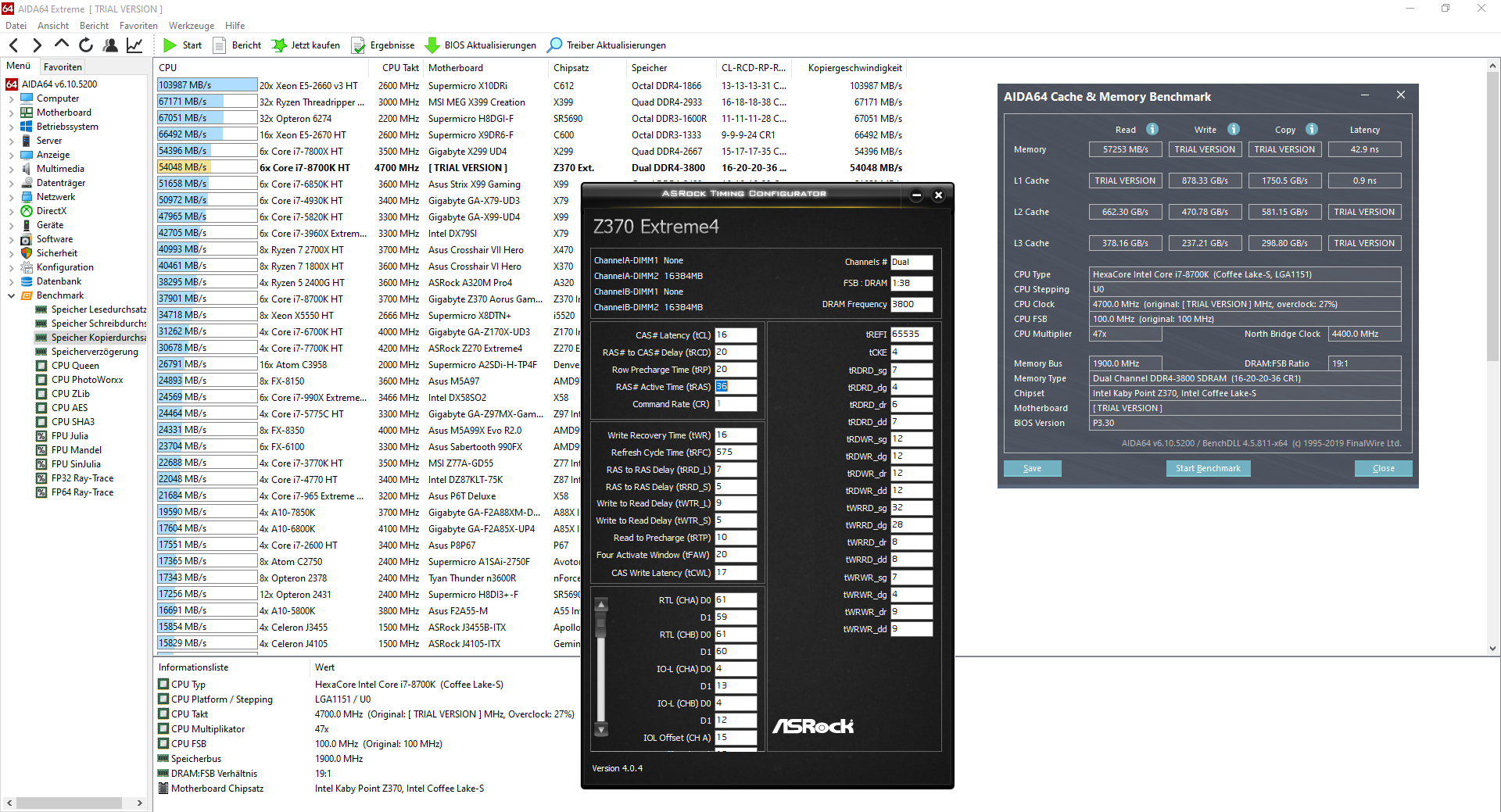The height and width of the screenshot is (812, 1501).
Task: Go back with the left arrow toolbar icon
Action: tap(13, 45)
